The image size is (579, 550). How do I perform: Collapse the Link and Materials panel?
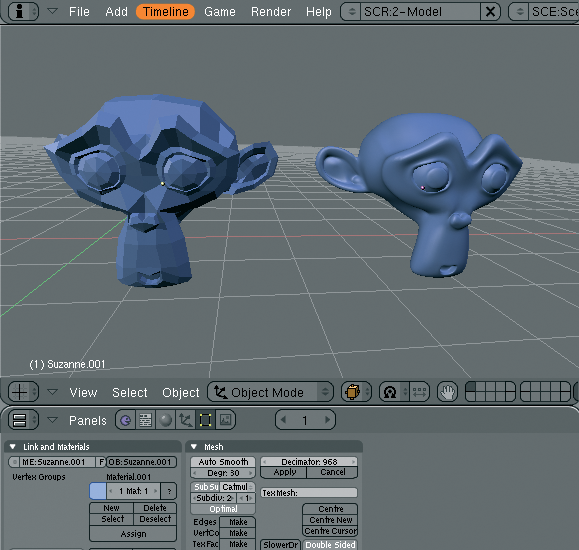[13, 447]
